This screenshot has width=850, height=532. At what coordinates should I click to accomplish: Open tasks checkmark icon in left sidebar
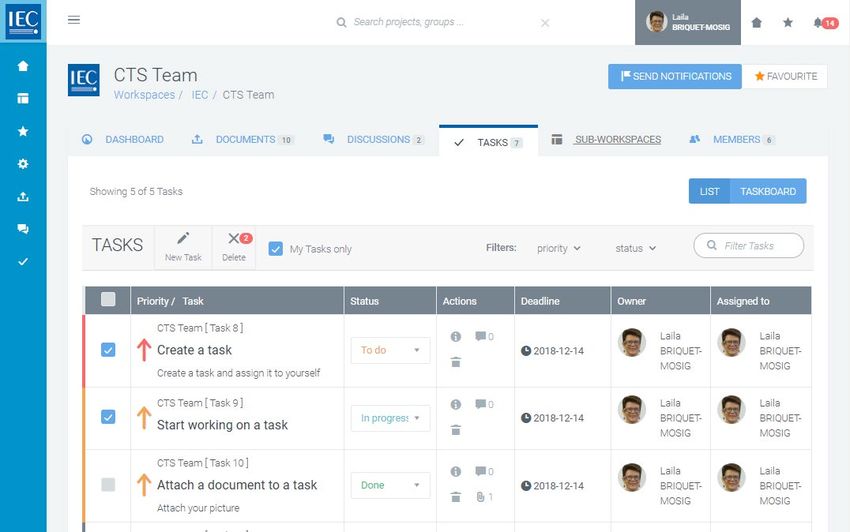point(23,261)
